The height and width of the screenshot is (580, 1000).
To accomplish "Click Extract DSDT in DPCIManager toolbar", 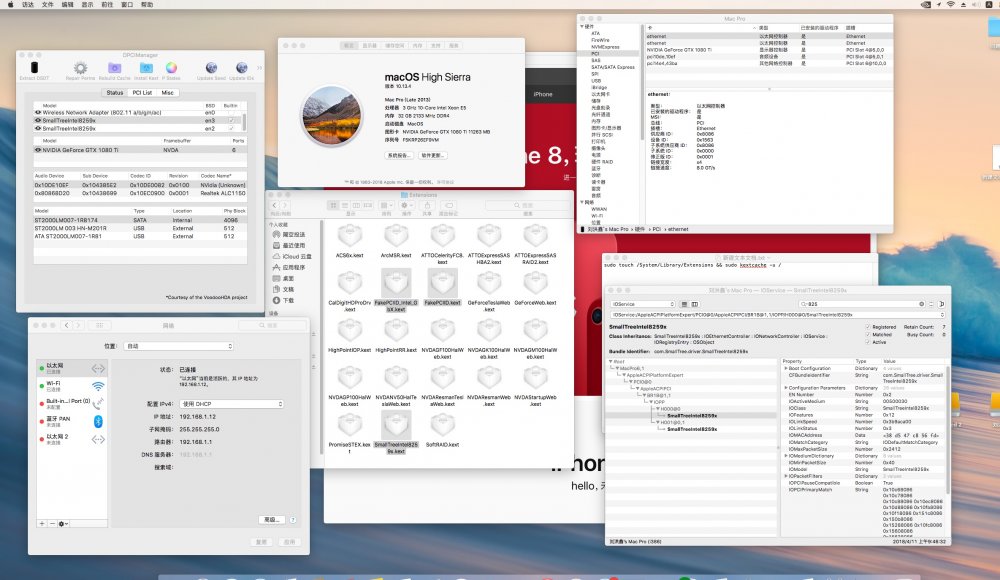I will [x=34, y=70].
